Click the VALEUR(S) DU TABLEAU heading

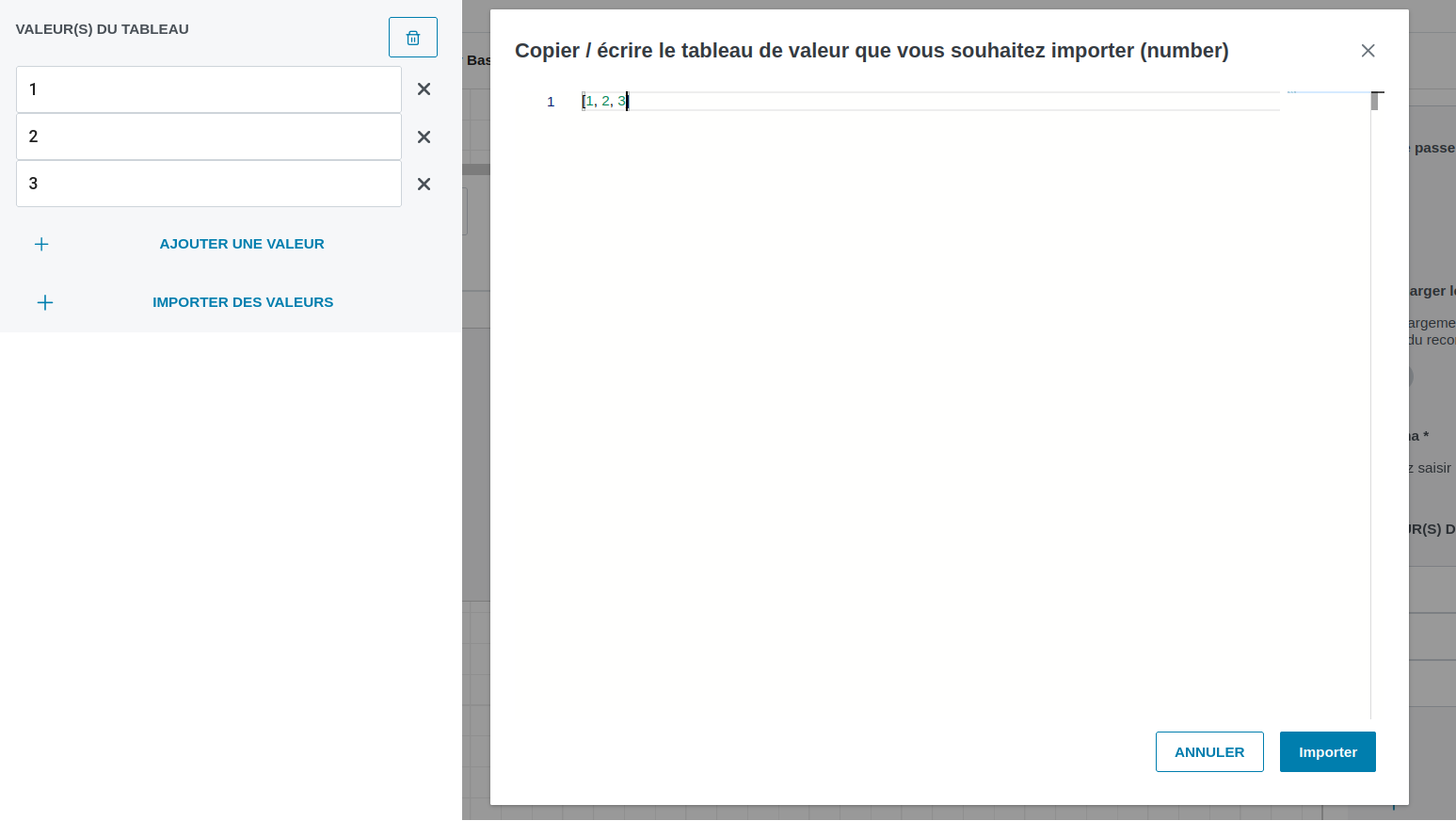click(102, 29)
